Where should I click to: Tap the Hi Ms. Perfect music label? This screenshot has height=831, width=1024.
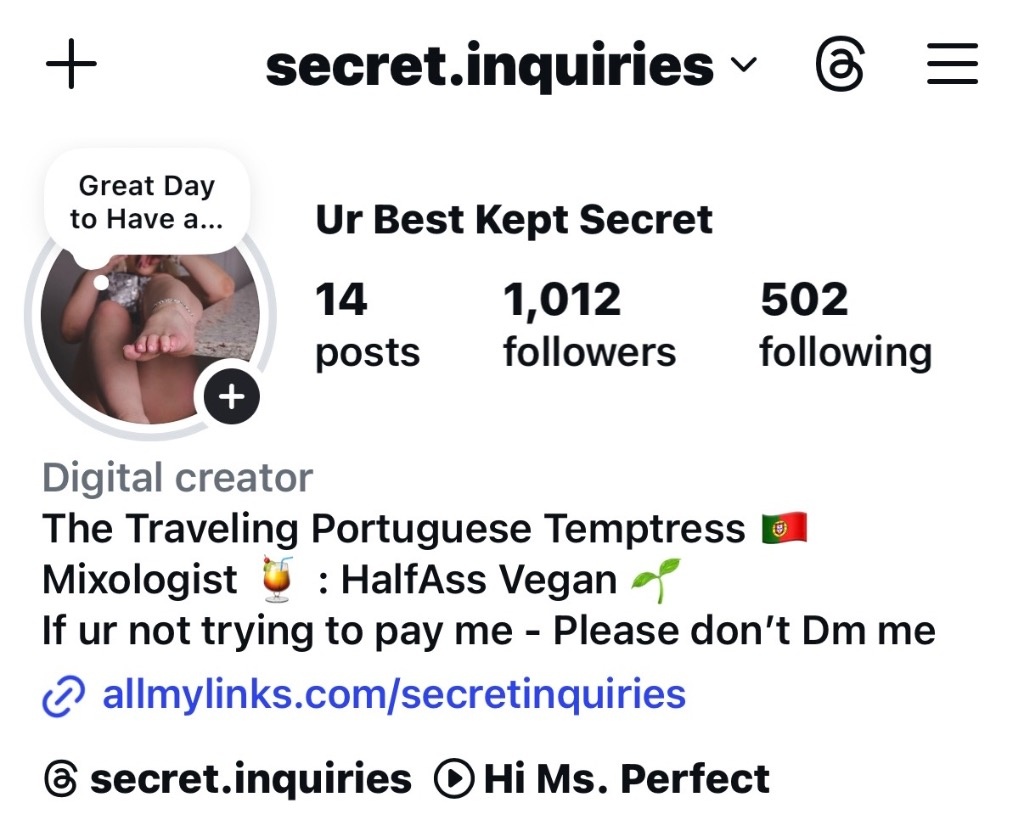626,779
